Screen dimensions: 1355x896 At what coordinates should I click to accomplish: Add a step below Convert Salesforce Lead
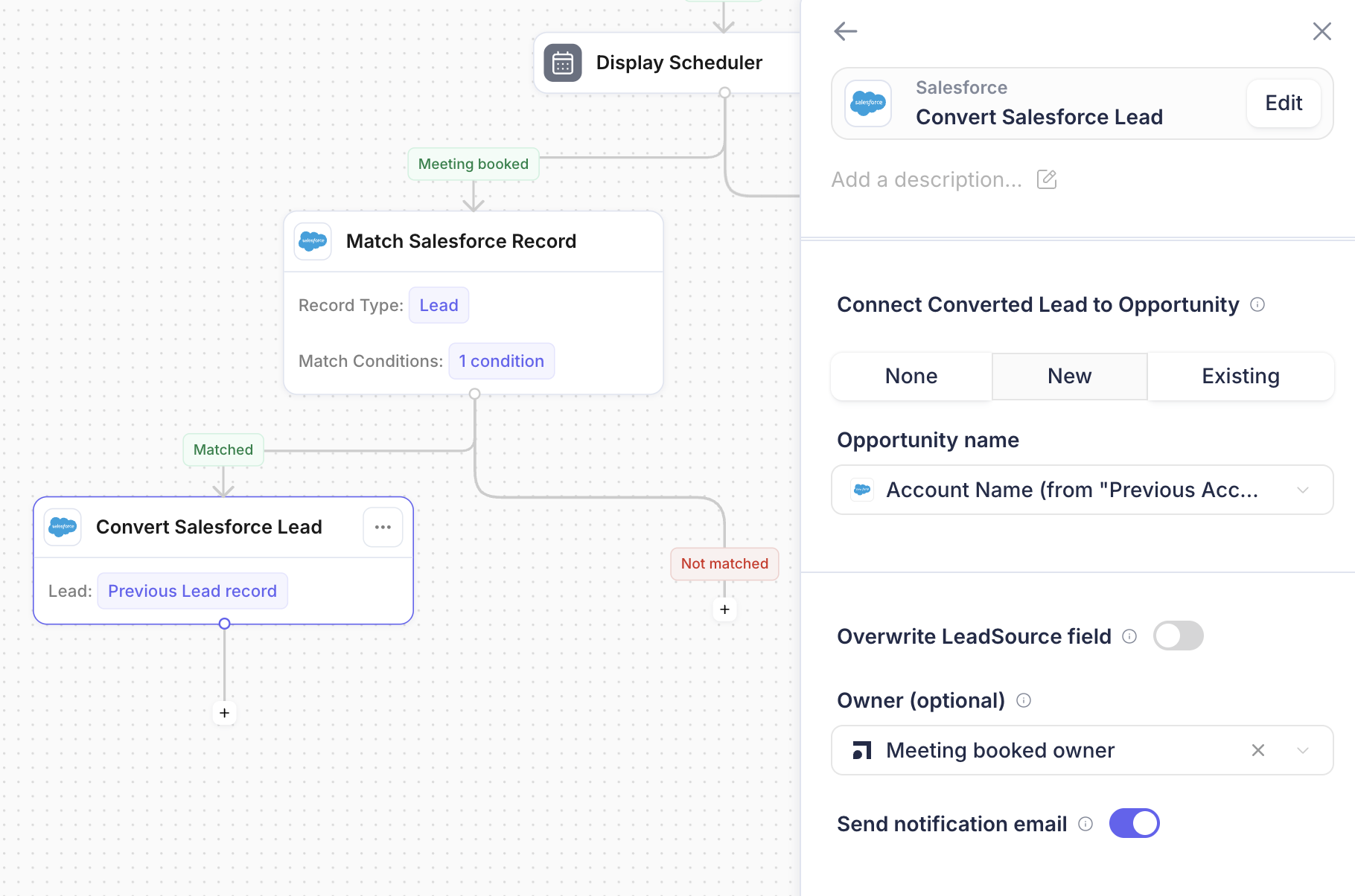coord(224,713)
